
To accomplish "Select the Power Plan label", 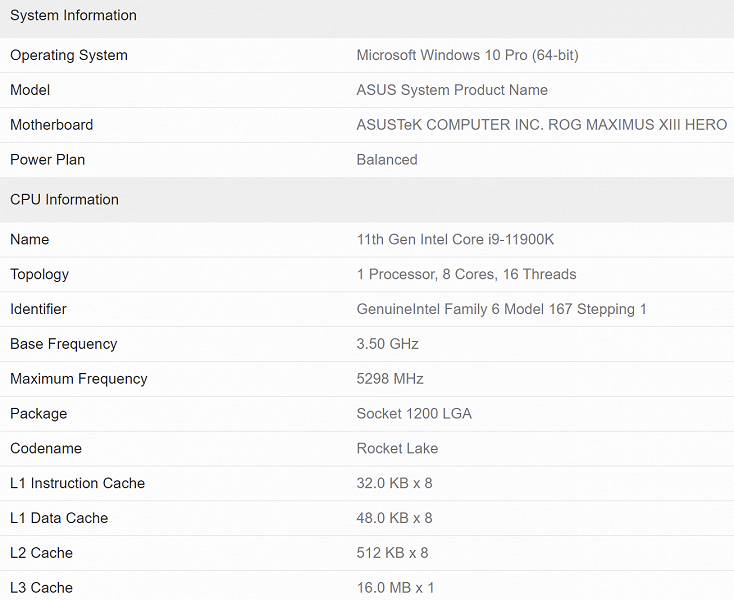I will pos(48,160).
